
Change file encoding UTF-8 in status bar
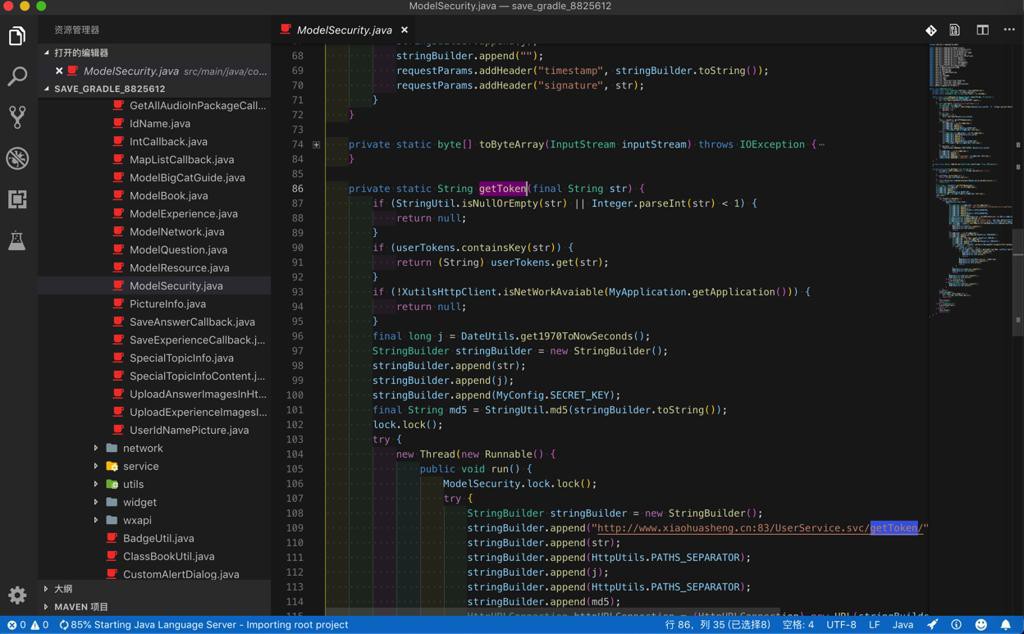point(841,625)
